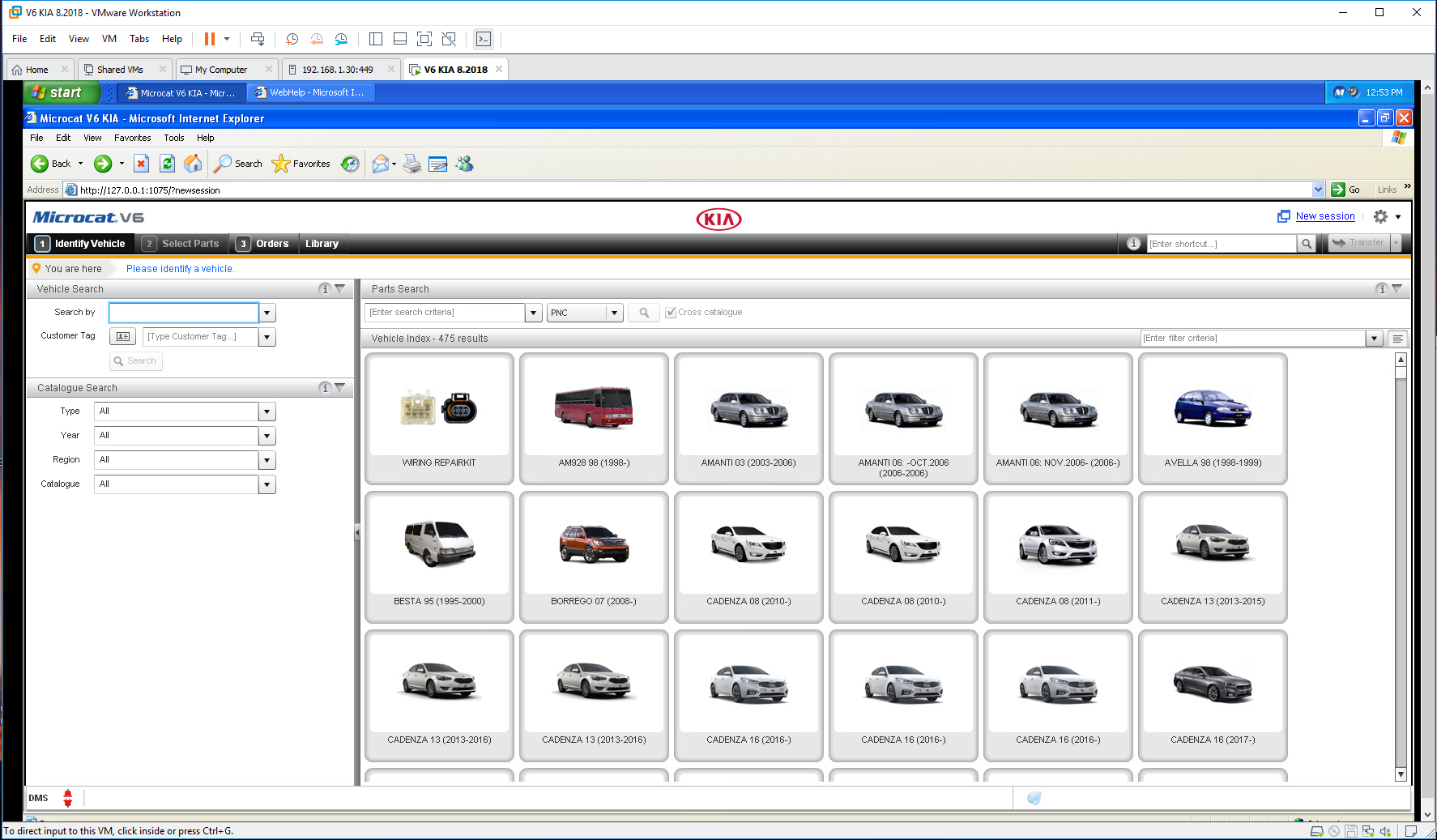This screenshot has height=840, width=1437.
Task: Click VMware send Ctrl+Alt+Del icon
Action: point(258,39)
